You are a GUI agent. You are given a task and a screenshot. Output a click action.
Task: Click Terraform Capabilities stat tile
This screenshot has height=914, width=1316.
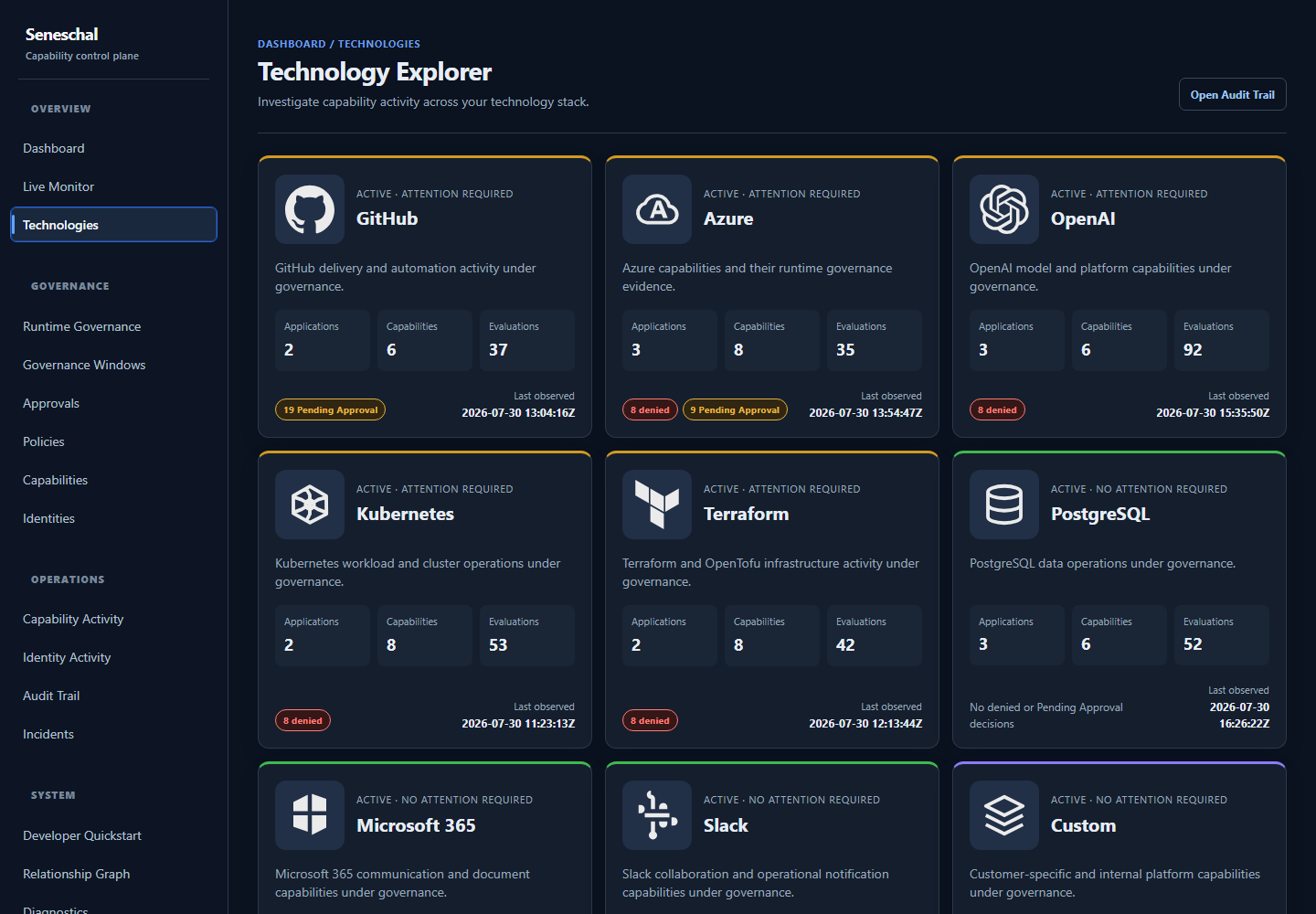pyautogui.click(x=772, y=635)
